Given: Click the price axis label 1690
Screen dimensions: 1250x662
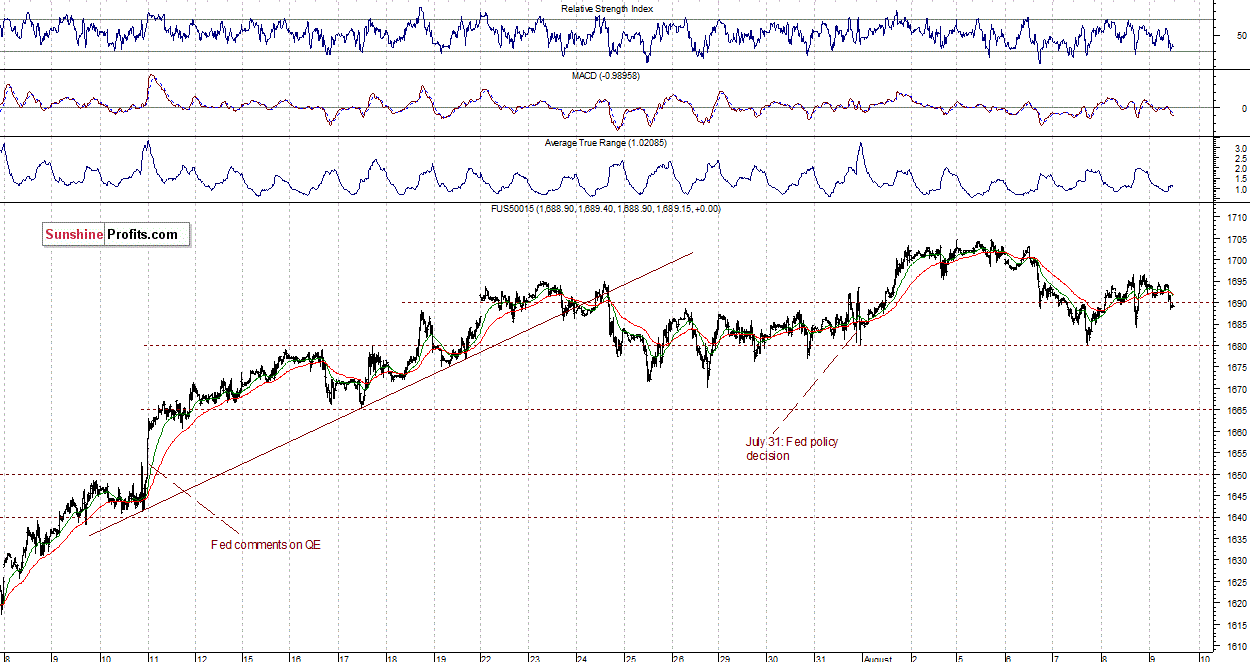Looking at the screenshot, I should pyautogui.click(x=1237, y=304).
